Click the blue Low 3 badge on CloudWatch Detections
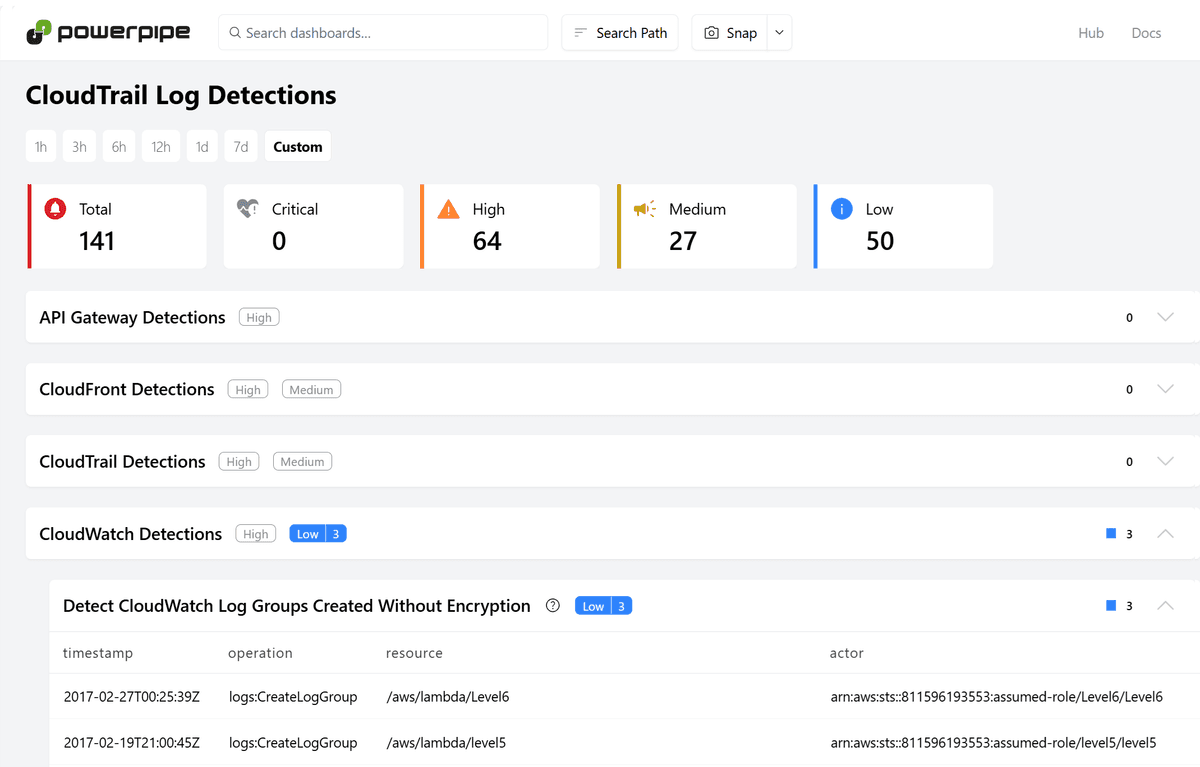The width and height of the screenshot is (1200, 767). click(318, 534)
